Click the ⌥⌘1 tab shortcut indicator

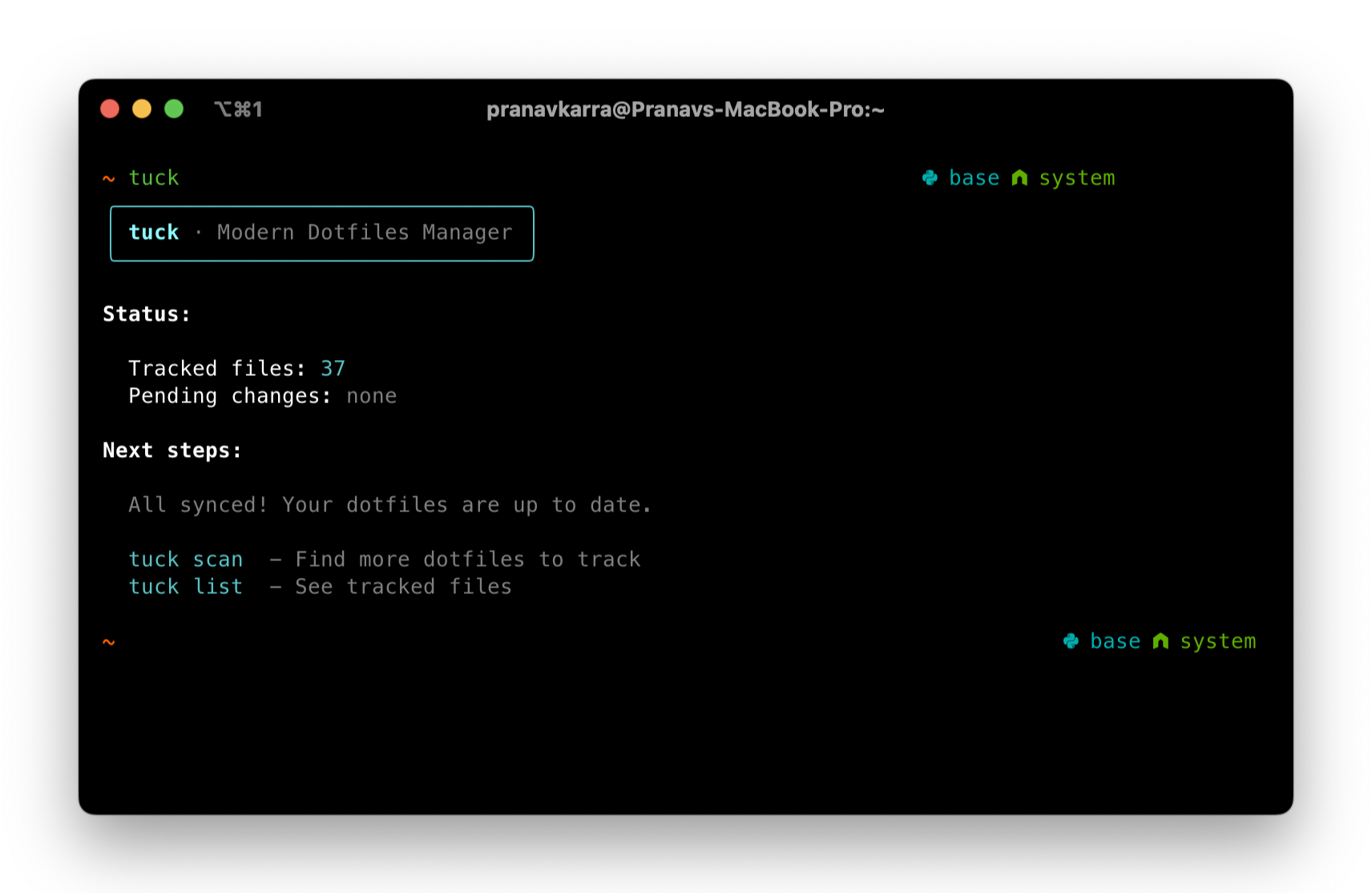click(238, 109)
